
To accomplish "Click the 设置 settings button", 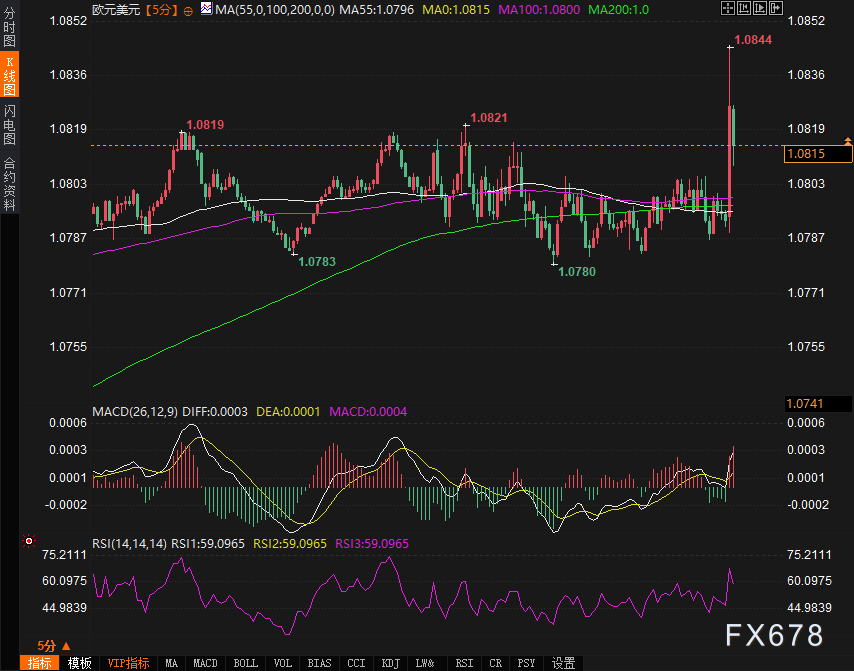I will [564, 663].
